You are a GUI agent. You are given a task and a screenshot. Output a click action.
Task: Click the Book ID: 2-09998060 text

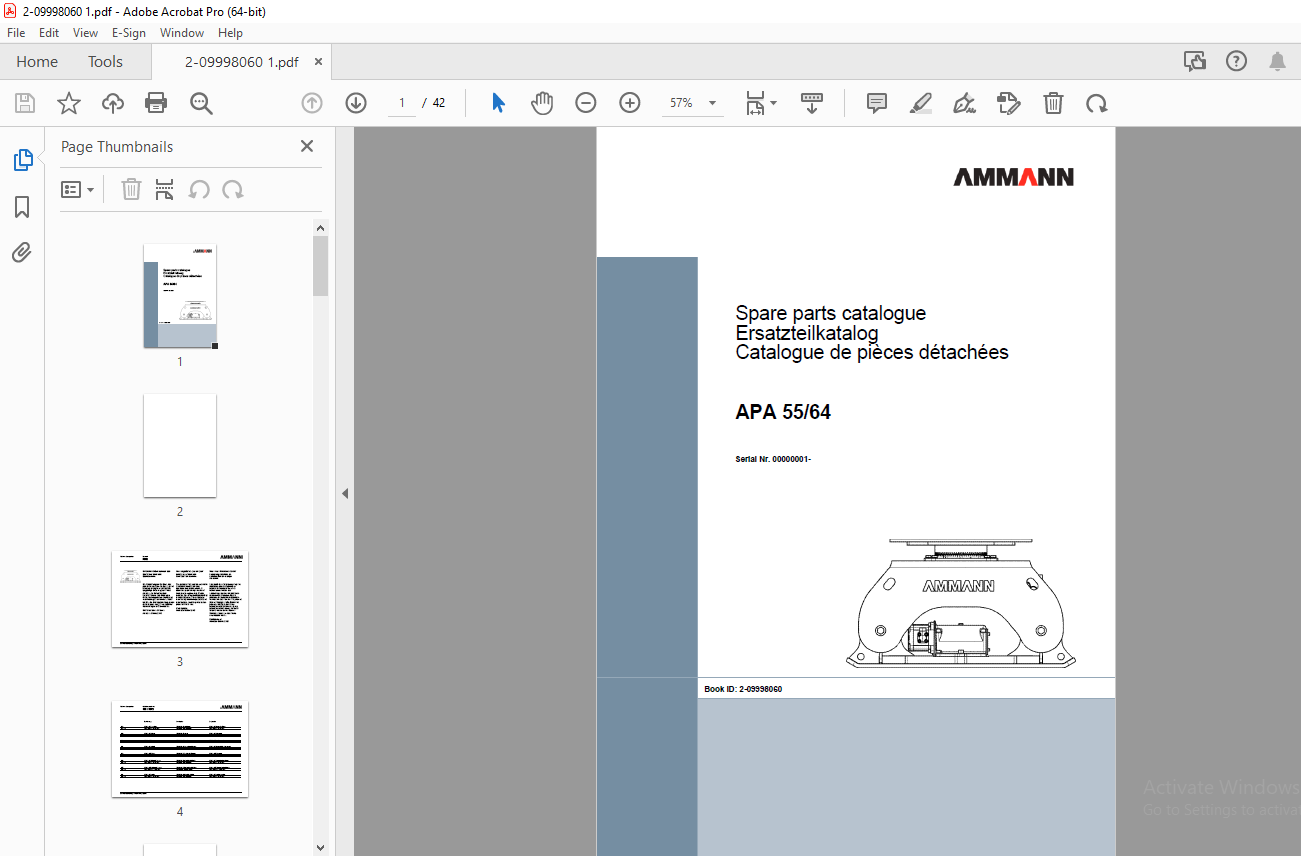(743, 689)
